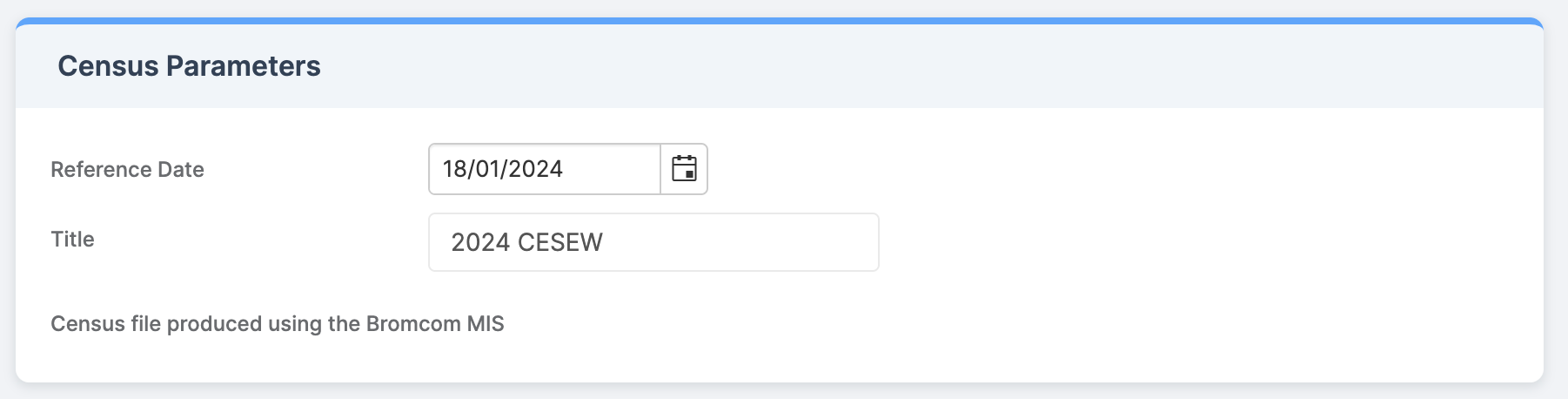Viewport: 1568px width, 399px height.
Task: Click the "Census file produced" description text
Action: point(277,324)
